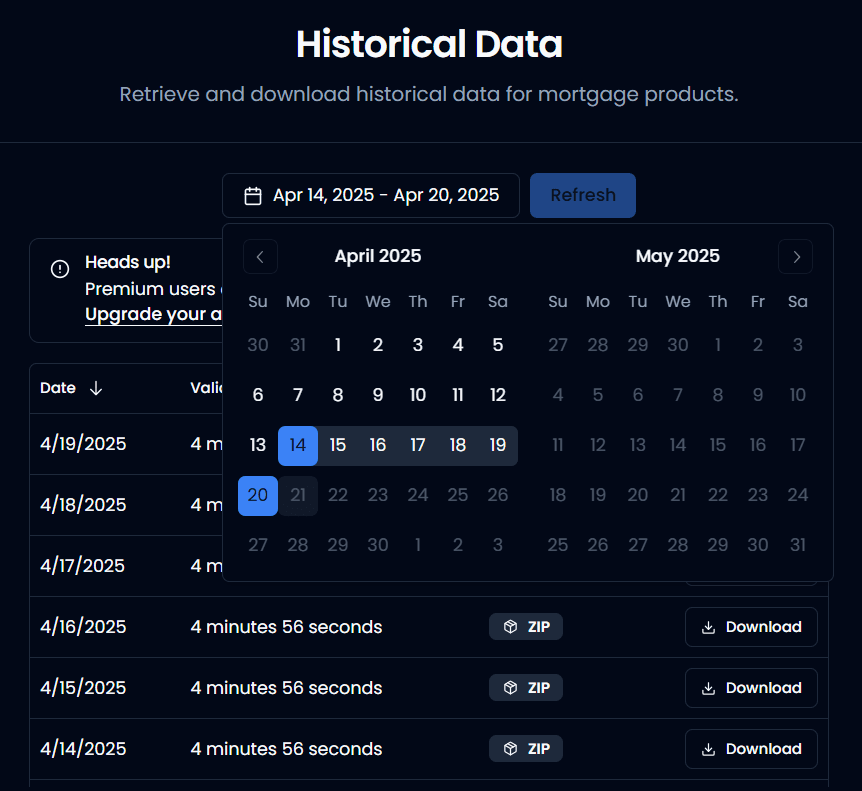Select April 12 in the calendar
Viewport: 862px width, 791px height.
click(x=498, y=395)
